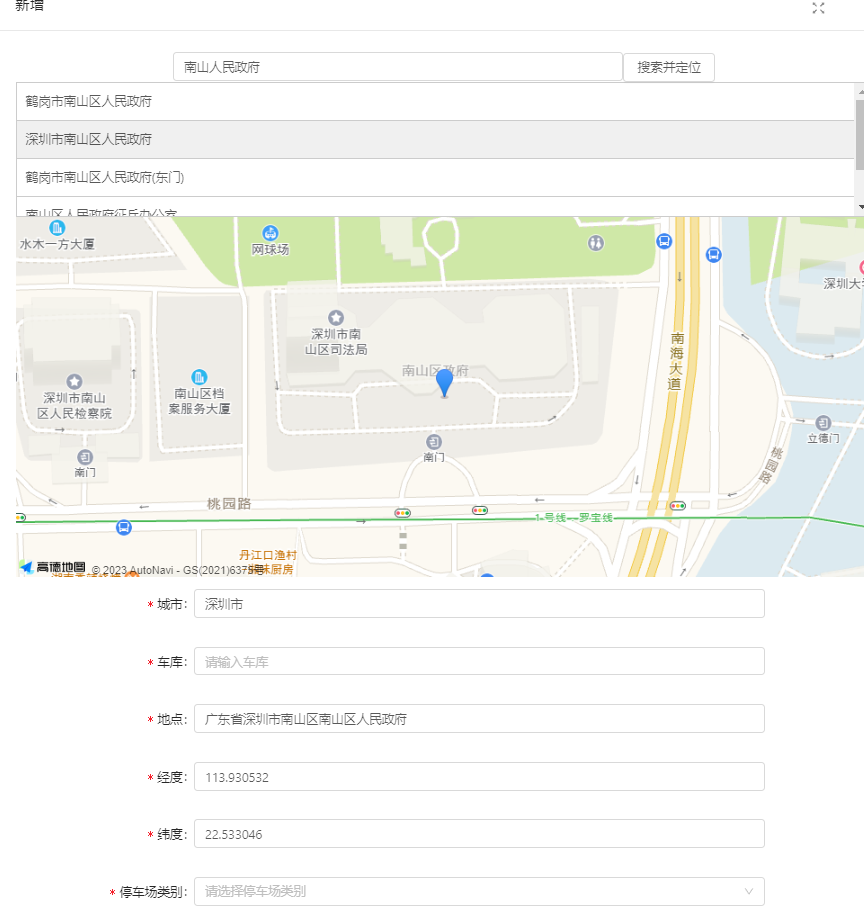Click the 城市 input field
This screenshot has height=910, width=864.
[479, 604]
